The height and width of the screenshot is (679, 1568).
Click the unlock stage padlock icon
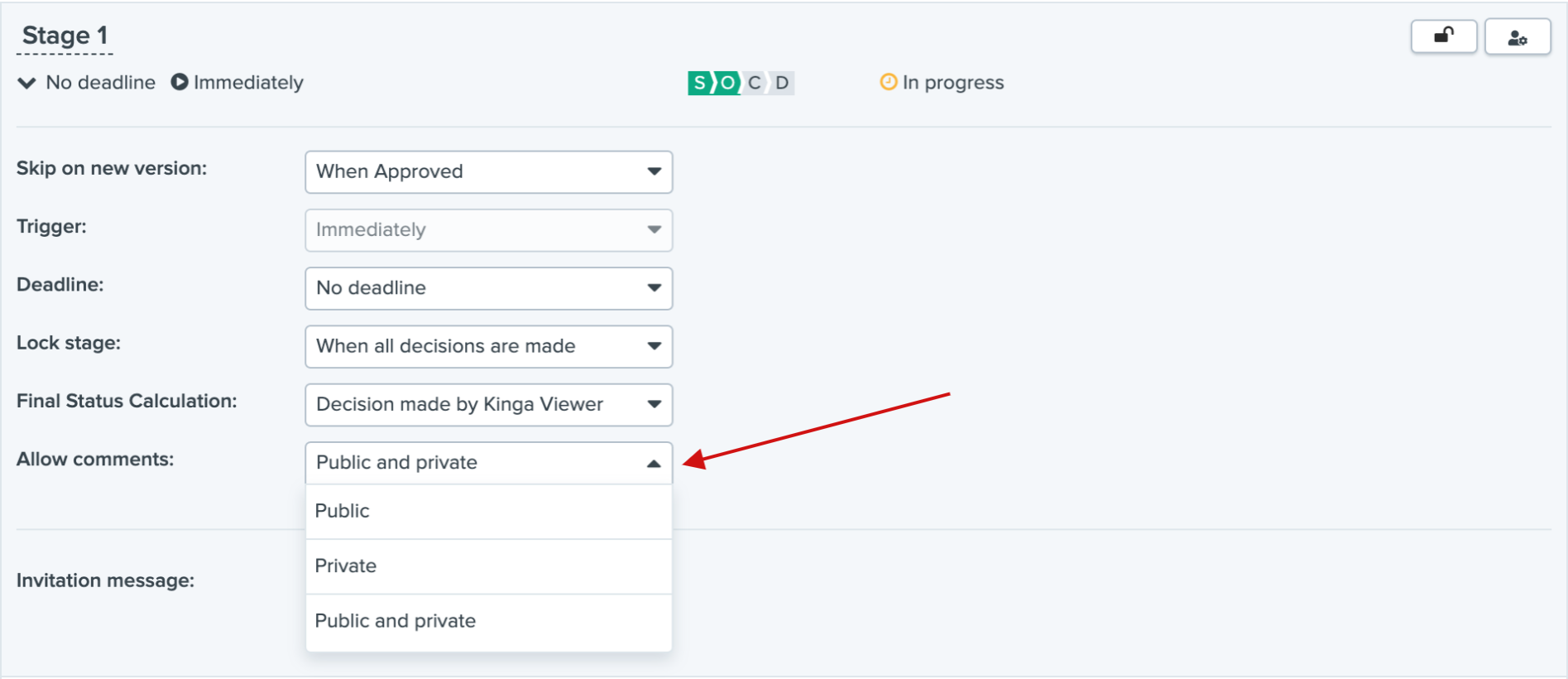tap(1443, 36)
